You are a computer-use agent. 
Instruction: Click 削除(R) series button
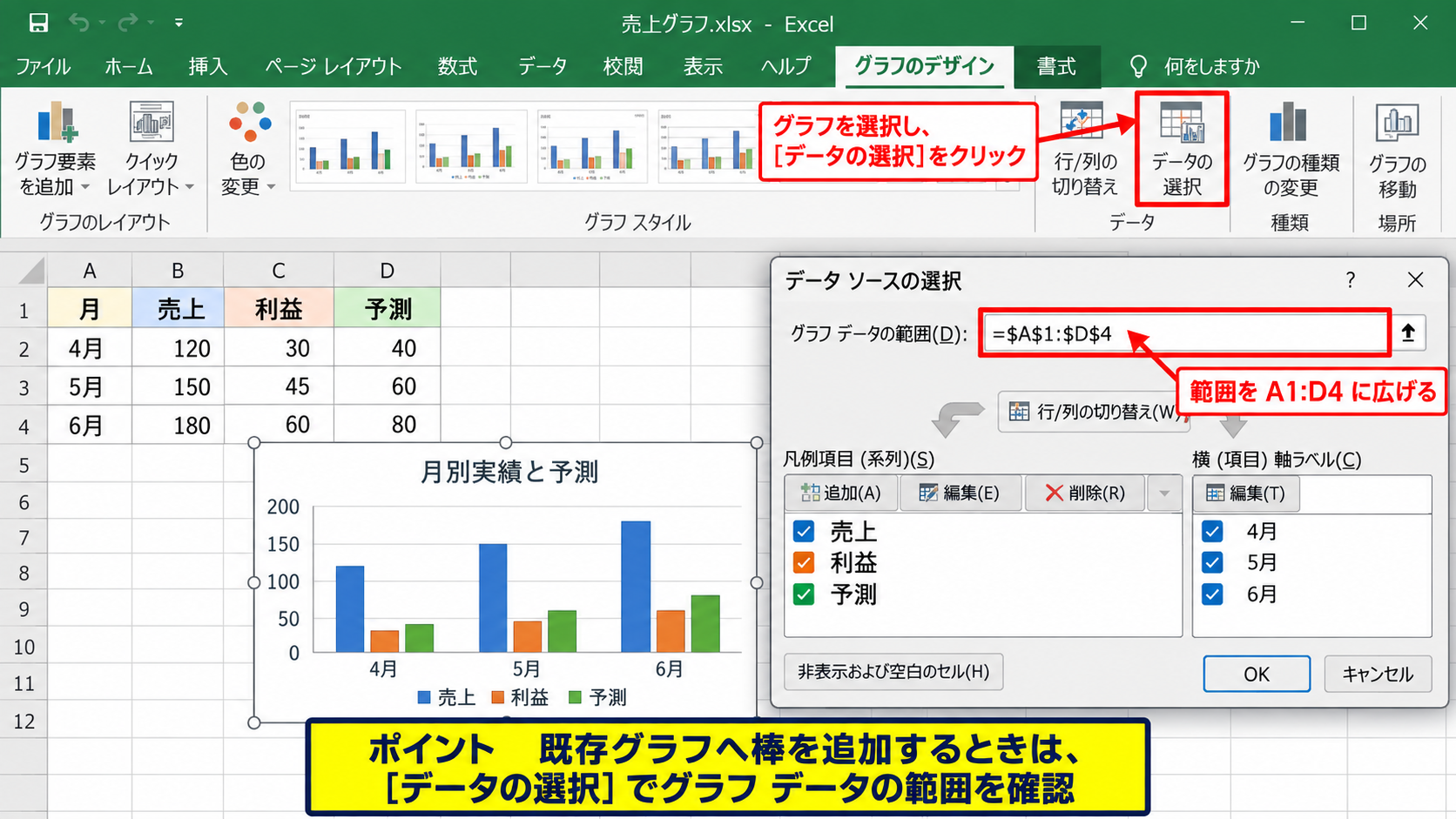coord(1085,493)
